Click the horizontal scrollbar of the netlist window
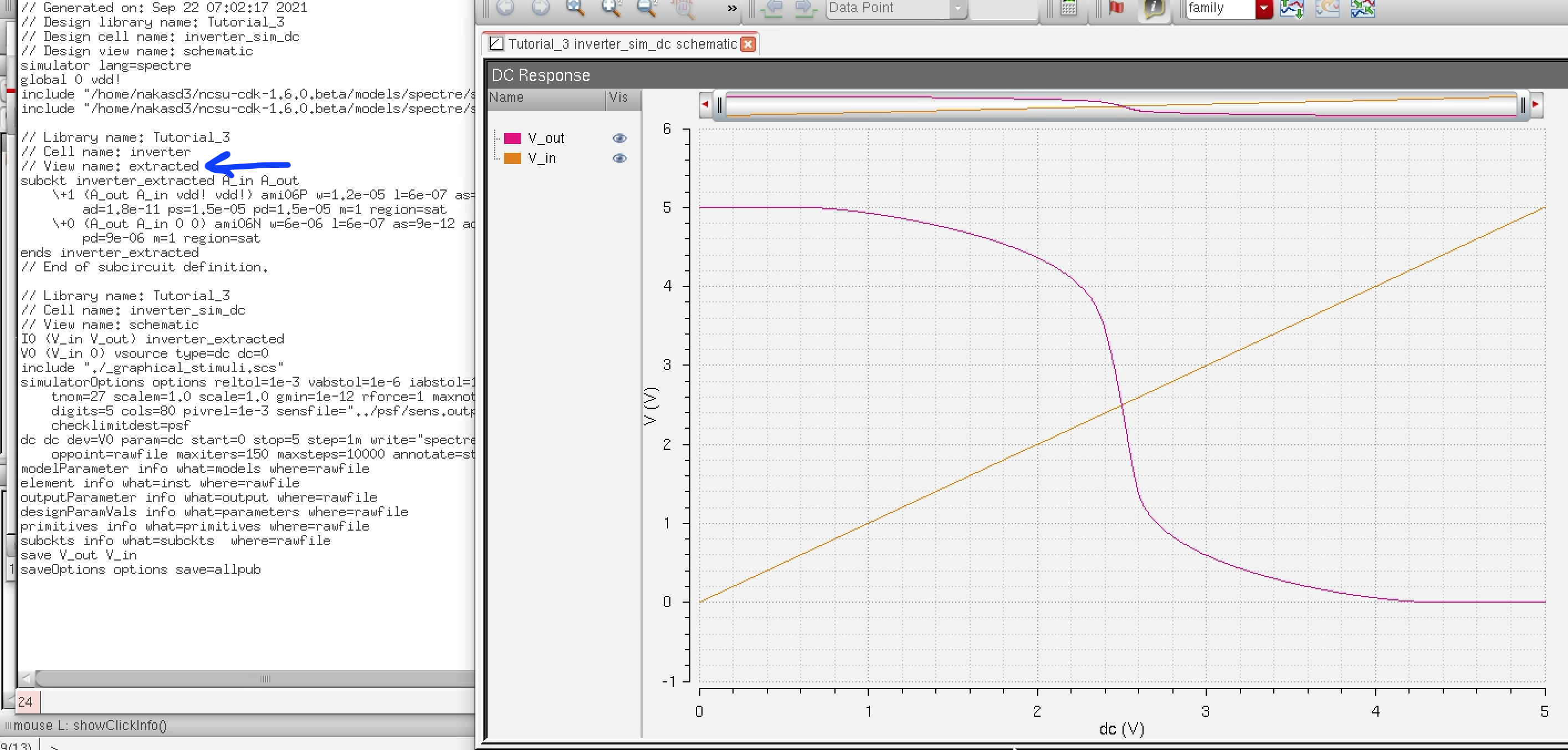Viewport: 1568px width, 750px height. point(255,678)
